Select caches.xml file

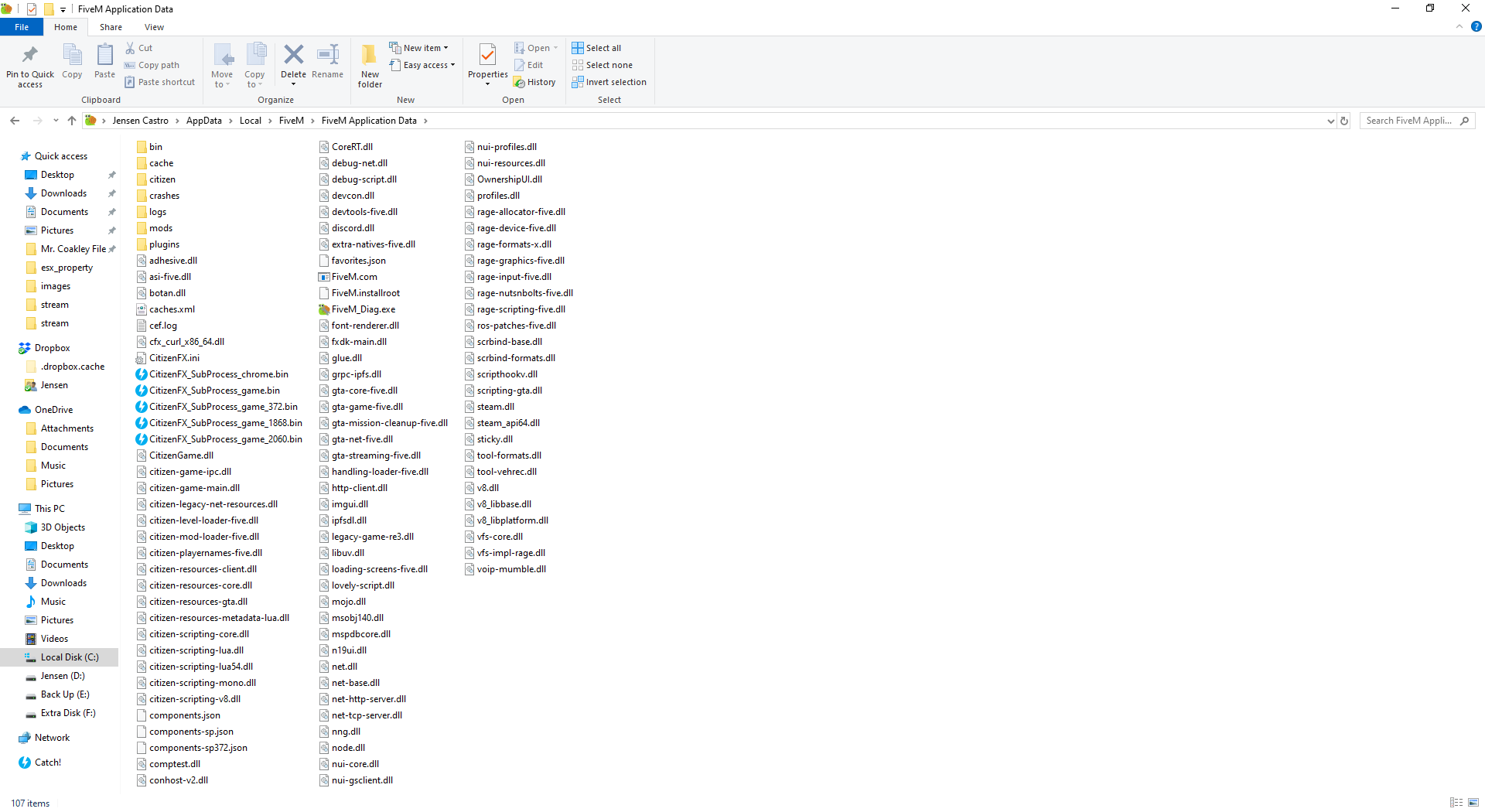(x=166, y=309)
